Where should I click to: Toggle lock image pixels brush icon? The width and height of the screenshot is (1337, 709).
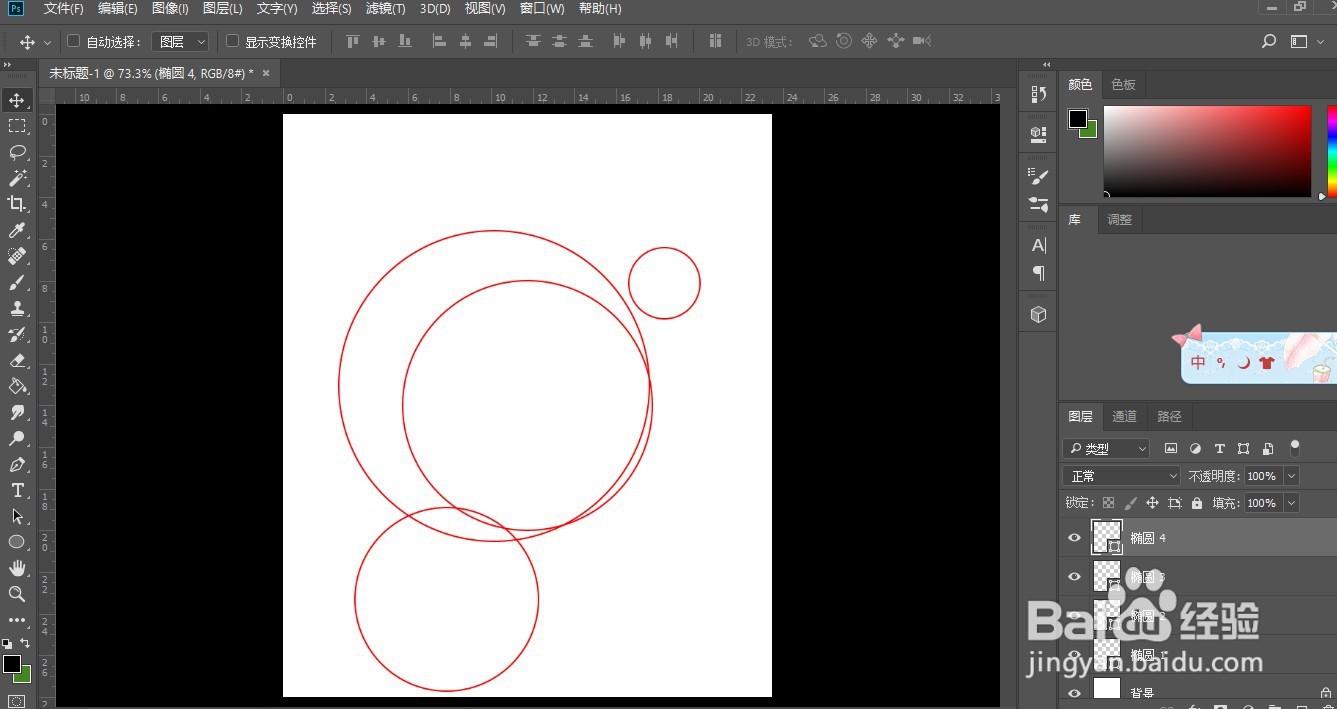1130,503
